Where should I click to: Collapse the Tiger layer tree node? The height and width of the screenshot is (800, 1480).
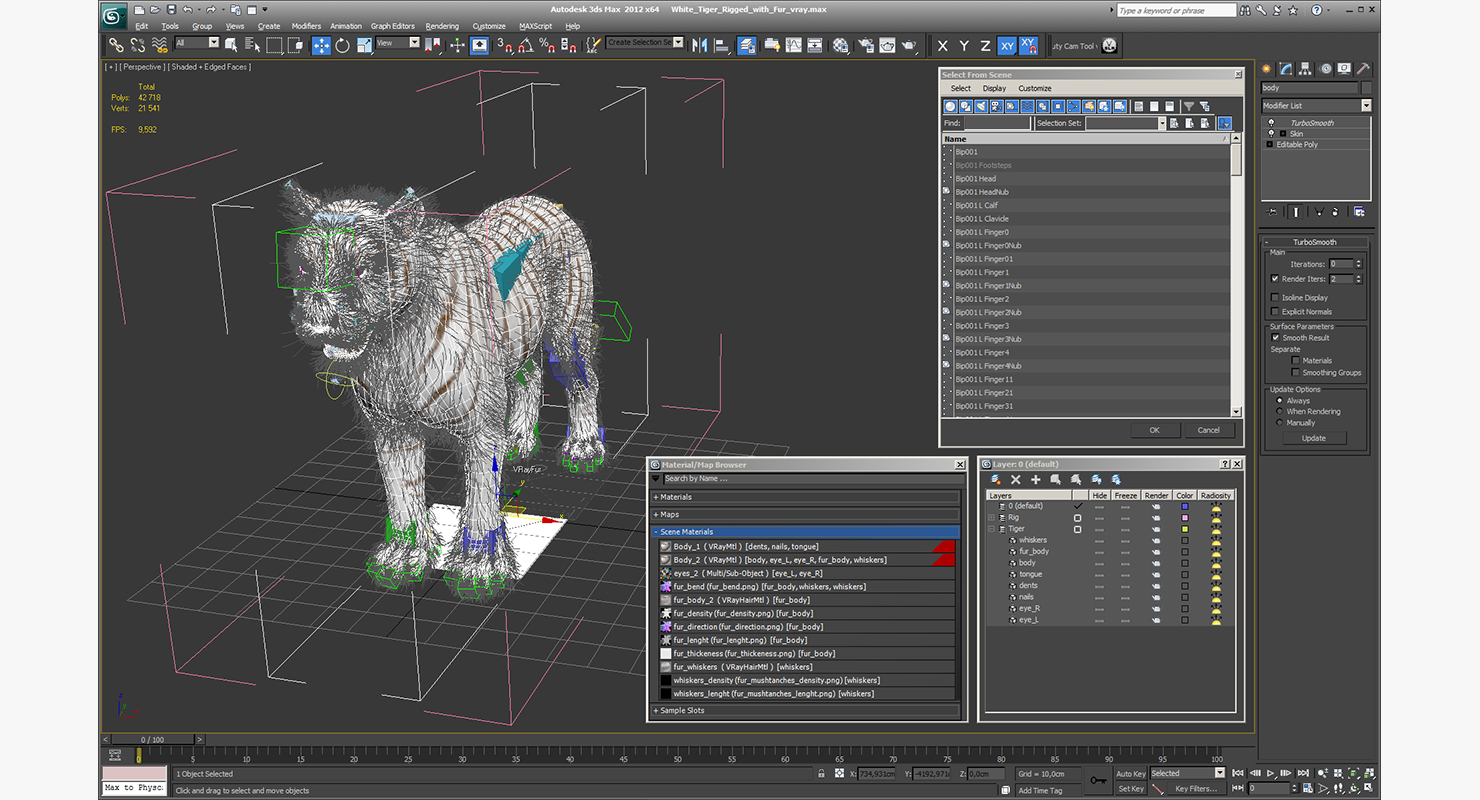coord(992,529)
